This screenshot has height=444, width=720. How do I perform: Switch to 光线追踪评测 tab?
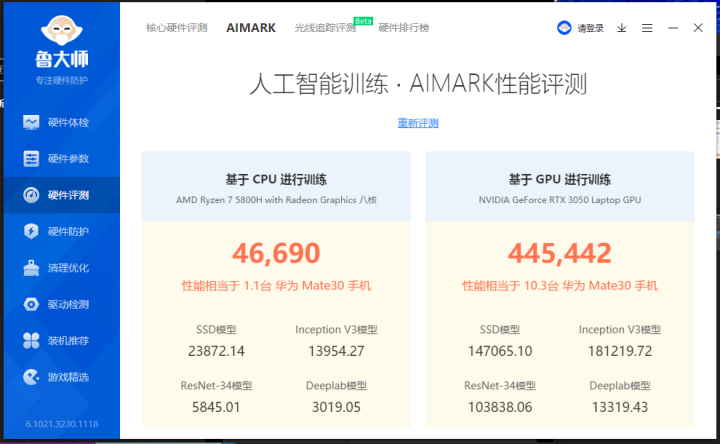coord(325,28)
